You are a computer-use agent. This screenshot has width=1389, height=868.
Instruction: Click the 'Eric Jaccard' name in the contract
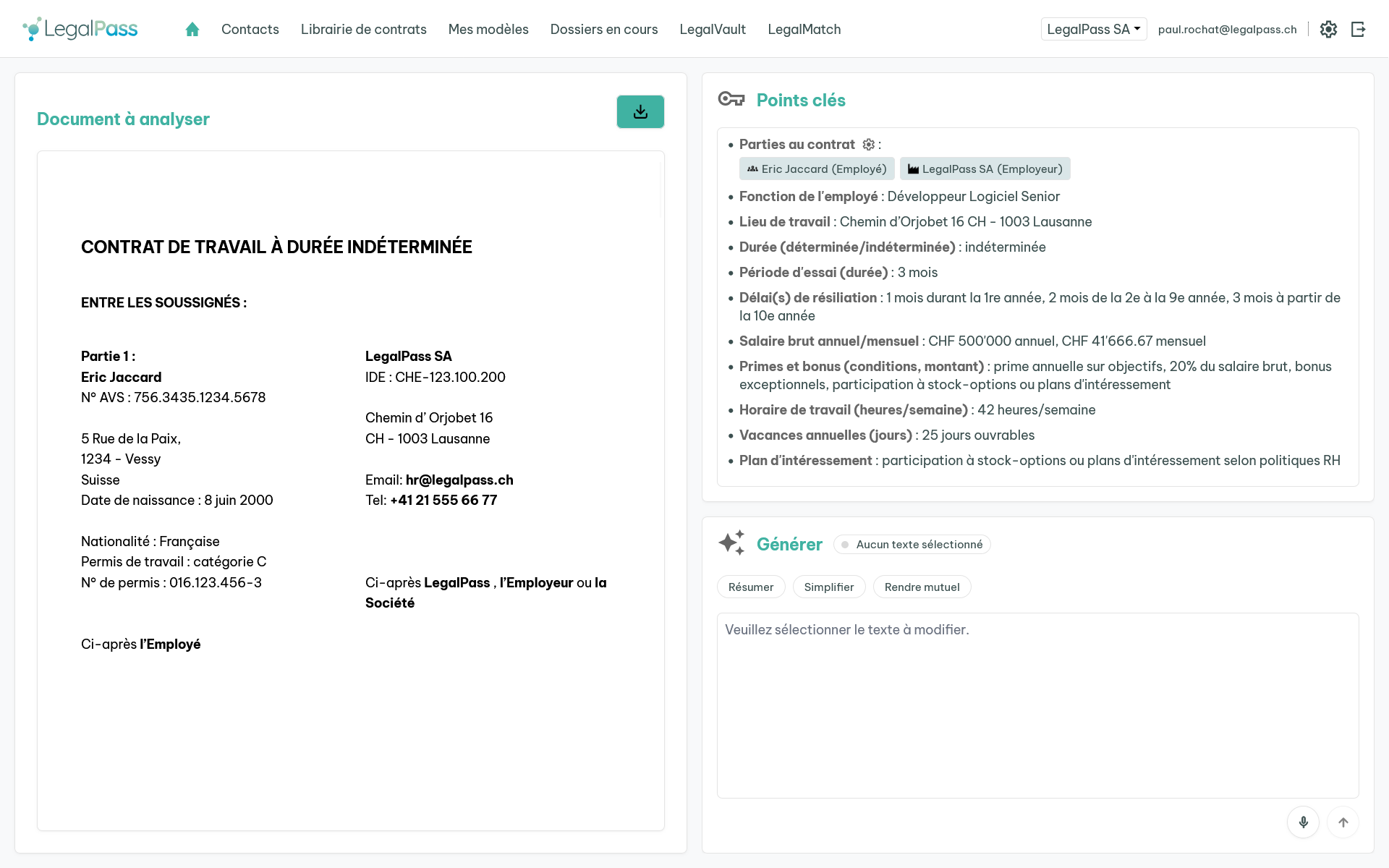tap(122, 377)
